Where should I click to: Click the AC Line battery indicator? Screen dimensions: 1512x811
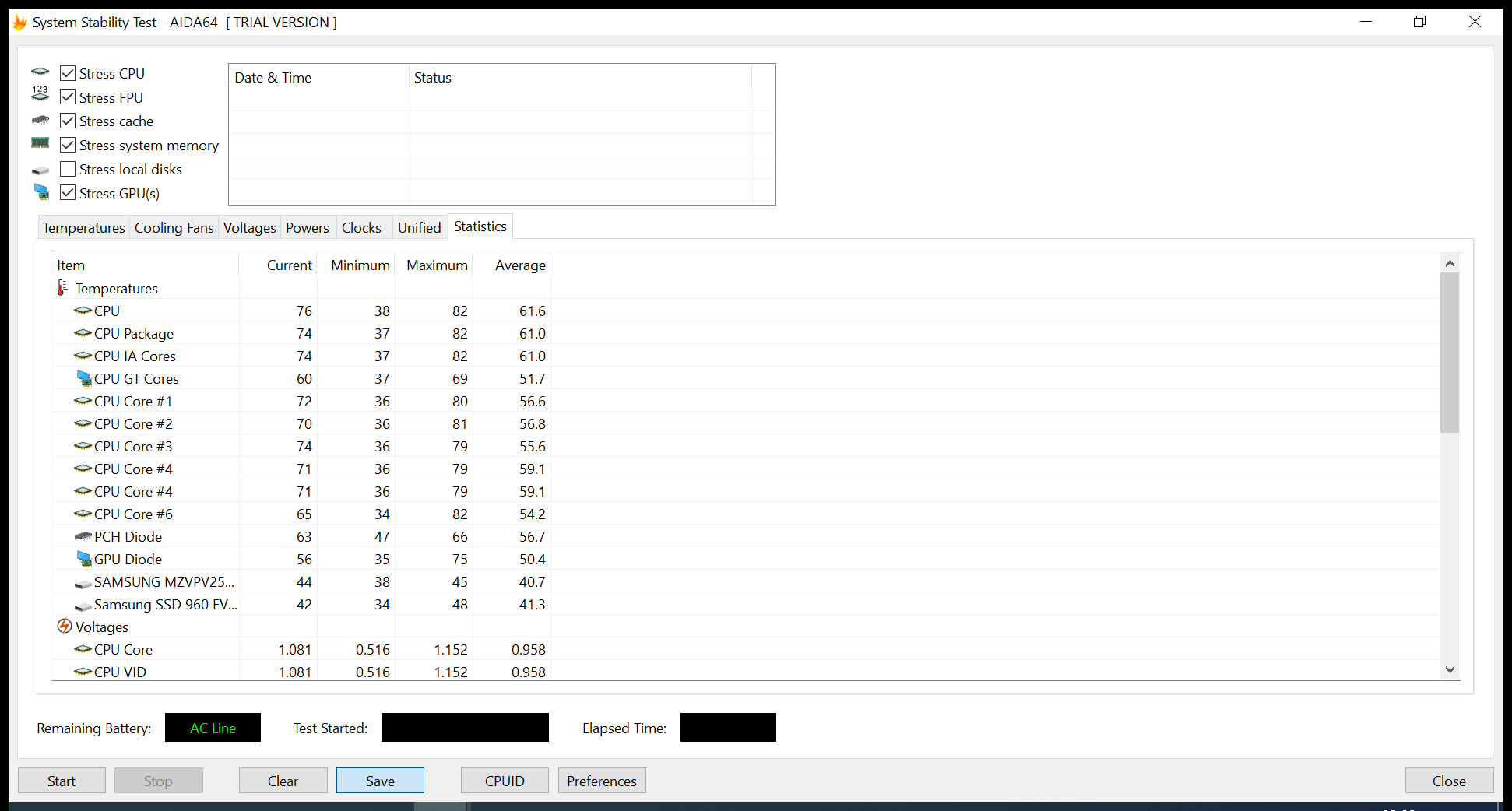(x=213, y=728)
